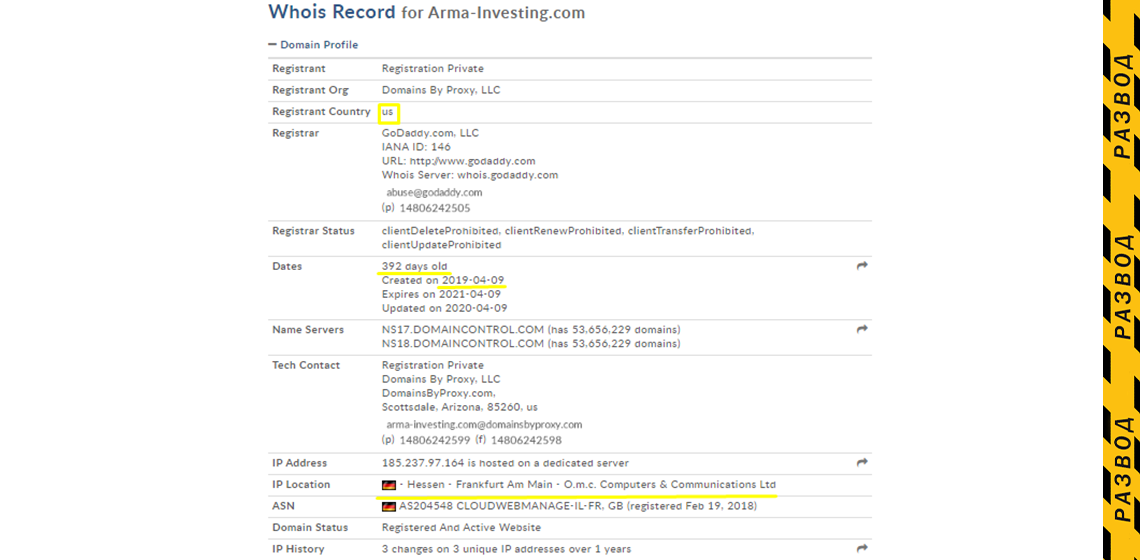Click the arrow icon in IP Address row

point(862,463)
